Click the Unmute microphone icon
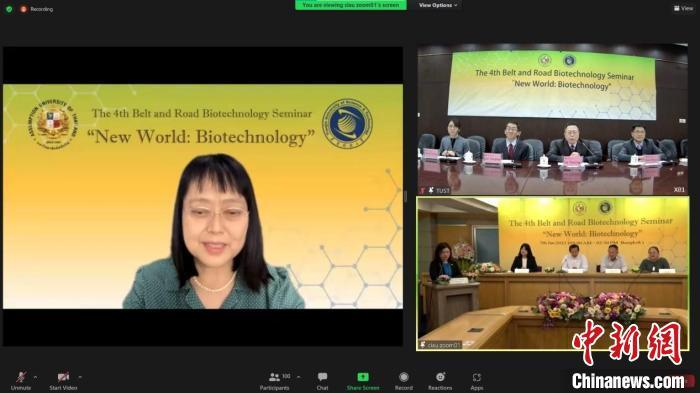Image resolution: width=700 pixels, height=393 pixels. coord(21,377)
